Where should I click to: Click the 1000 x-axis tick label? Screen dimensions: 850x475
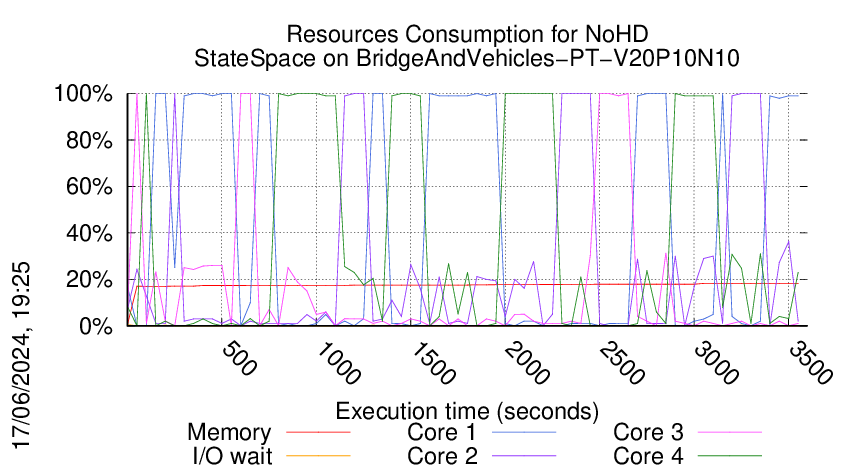click(x=337, y=363)
